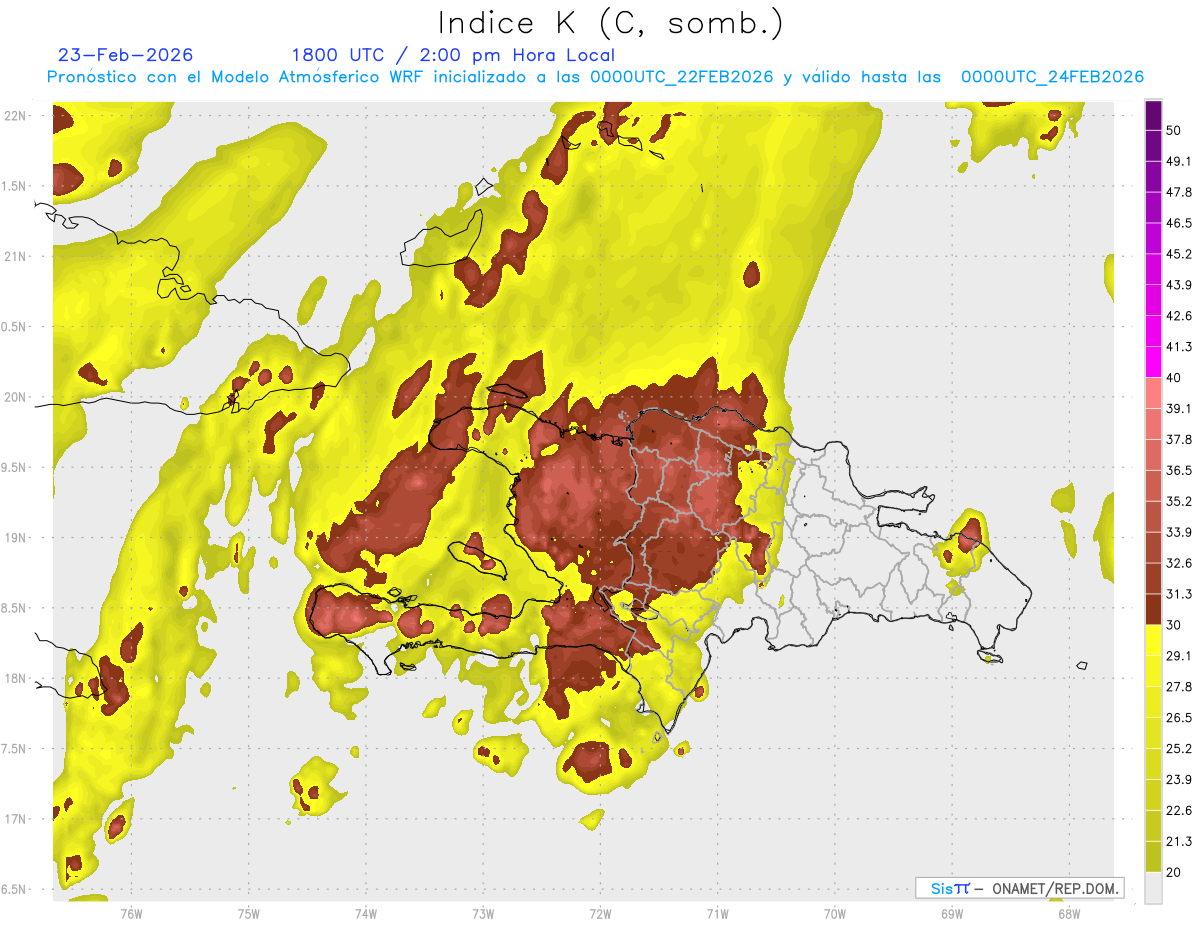Click the color bar value '32.6'

pyautogui.click(x=1179, y=563)
